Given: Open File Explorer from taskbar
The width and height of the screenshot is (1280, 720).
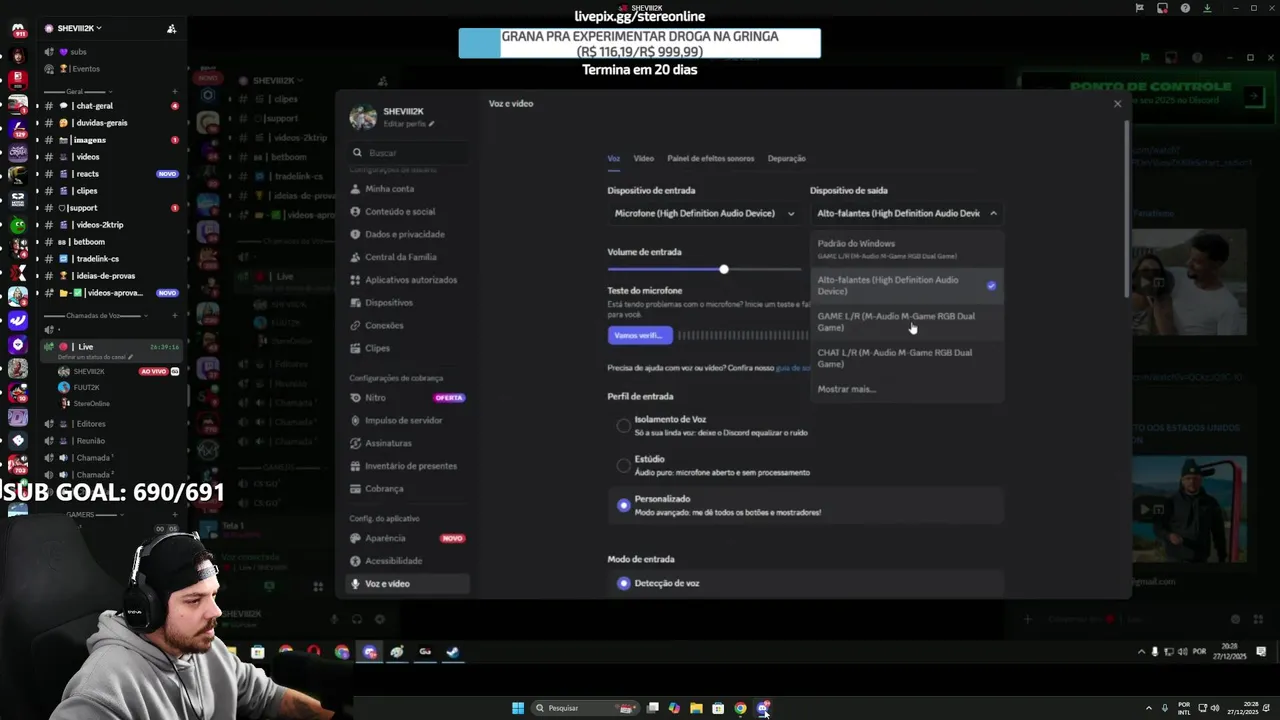Looking at the screenshot, I should point(696,708).
